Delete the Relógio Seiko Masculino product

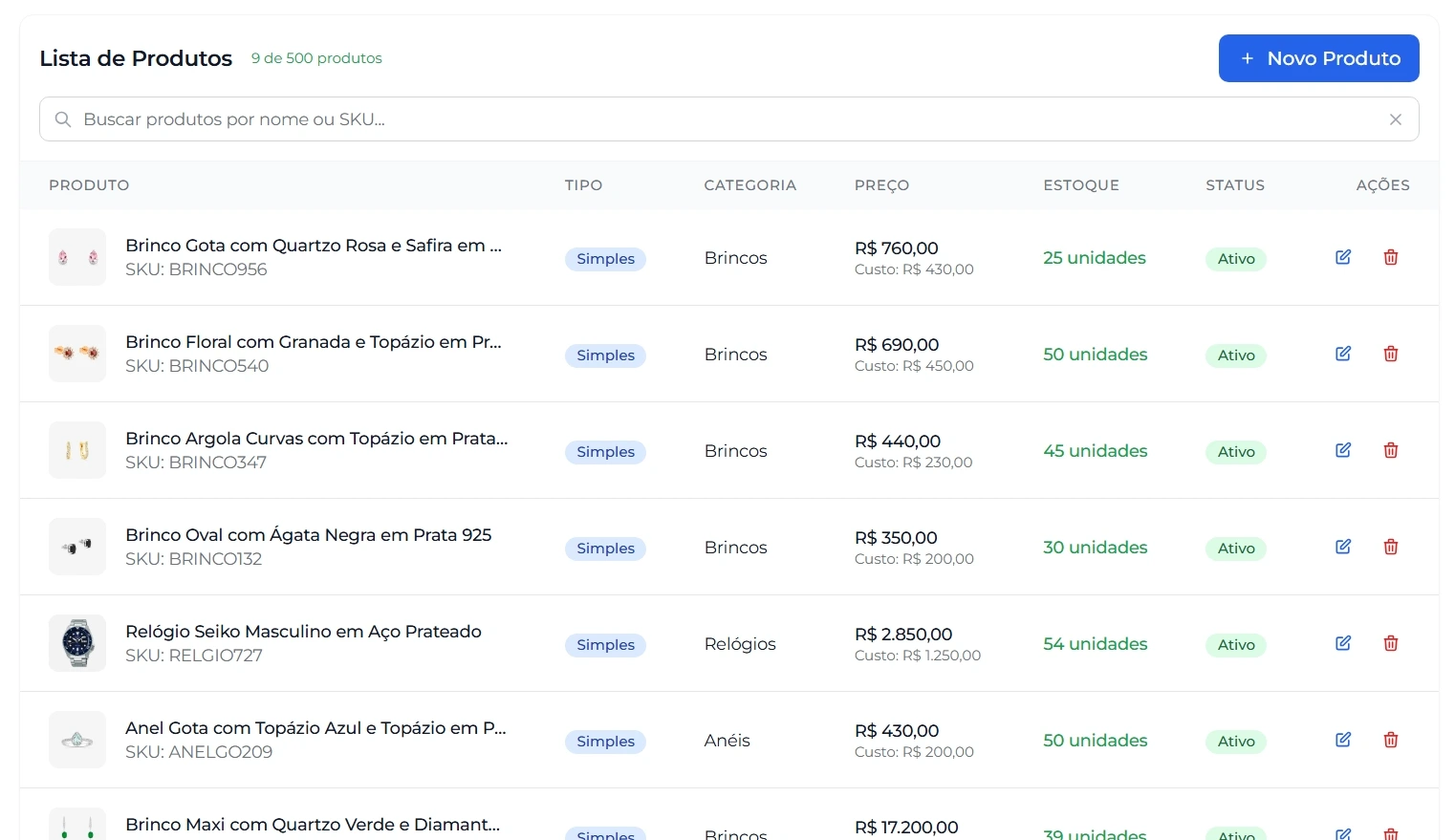(1391, 643)
